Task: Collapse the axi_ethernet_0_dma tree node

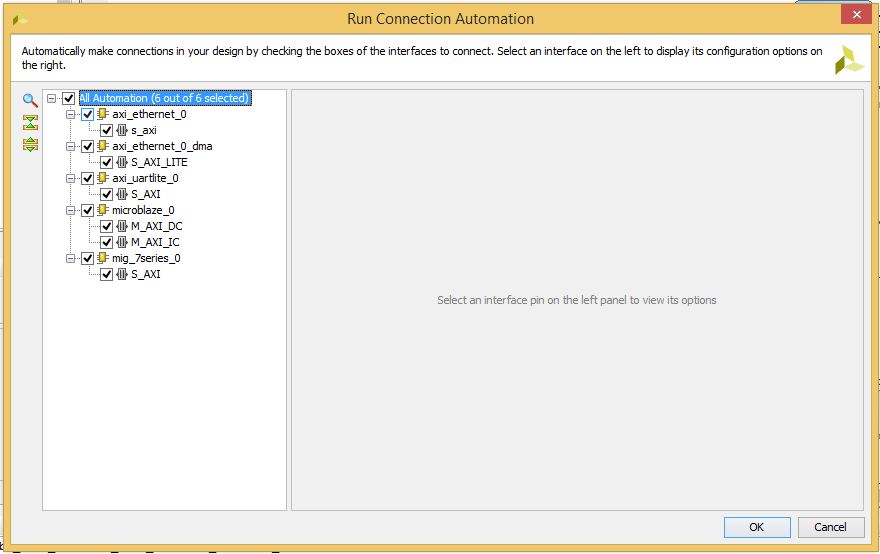Action: (71, 146)
